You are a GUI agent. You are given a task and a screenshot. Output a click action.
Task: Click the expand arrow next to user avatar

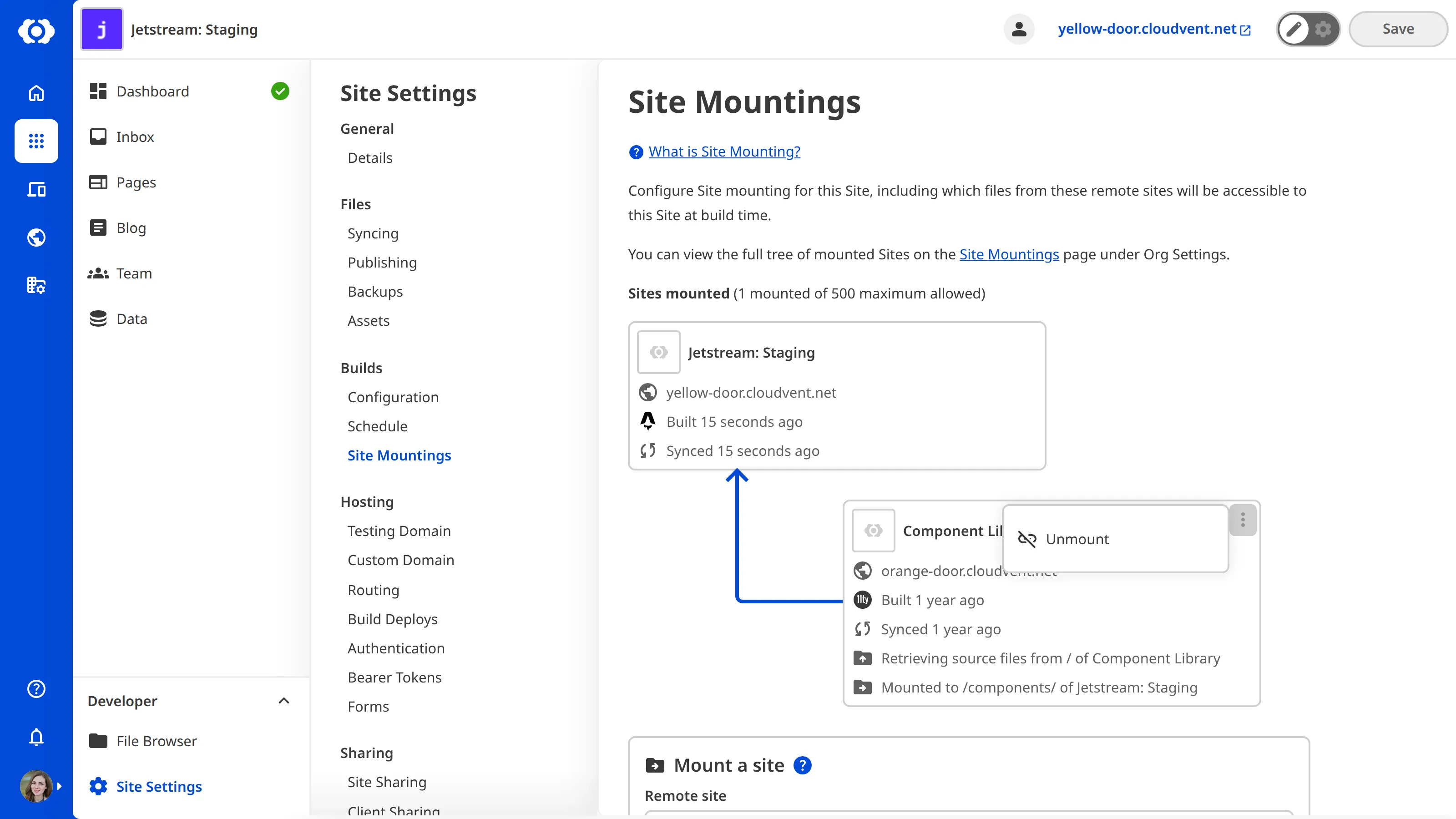(x=59, y=786)
